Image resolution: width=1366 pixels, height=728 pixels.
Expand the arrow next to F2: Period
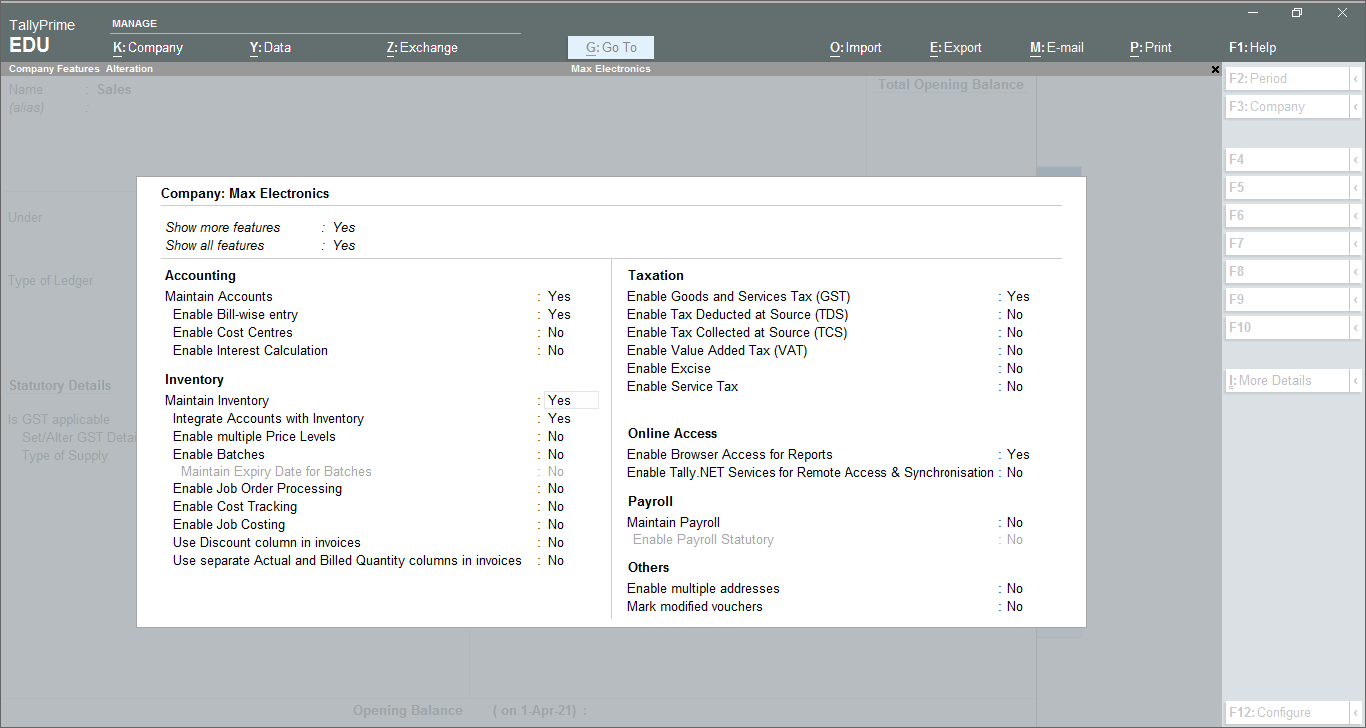(1356, 79)
